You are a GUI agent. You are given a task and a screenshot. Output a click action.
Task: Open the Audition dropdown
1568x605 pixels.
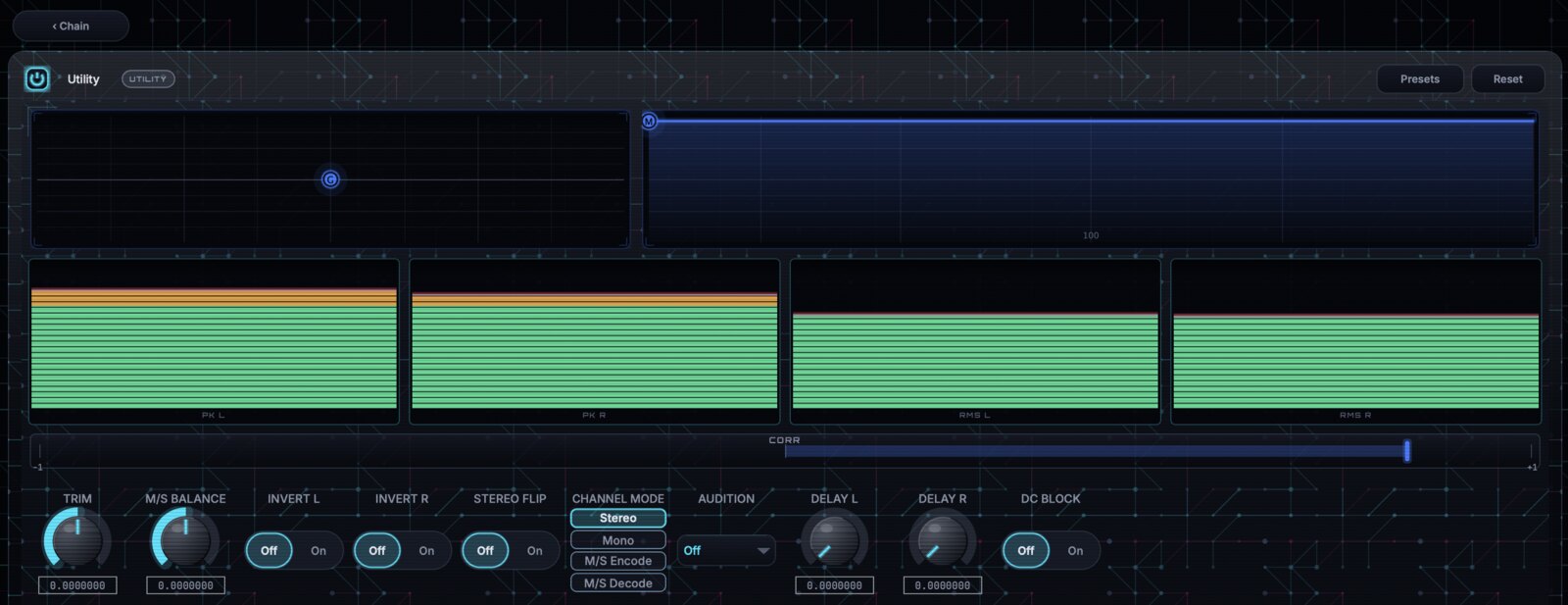coord(726,550)
